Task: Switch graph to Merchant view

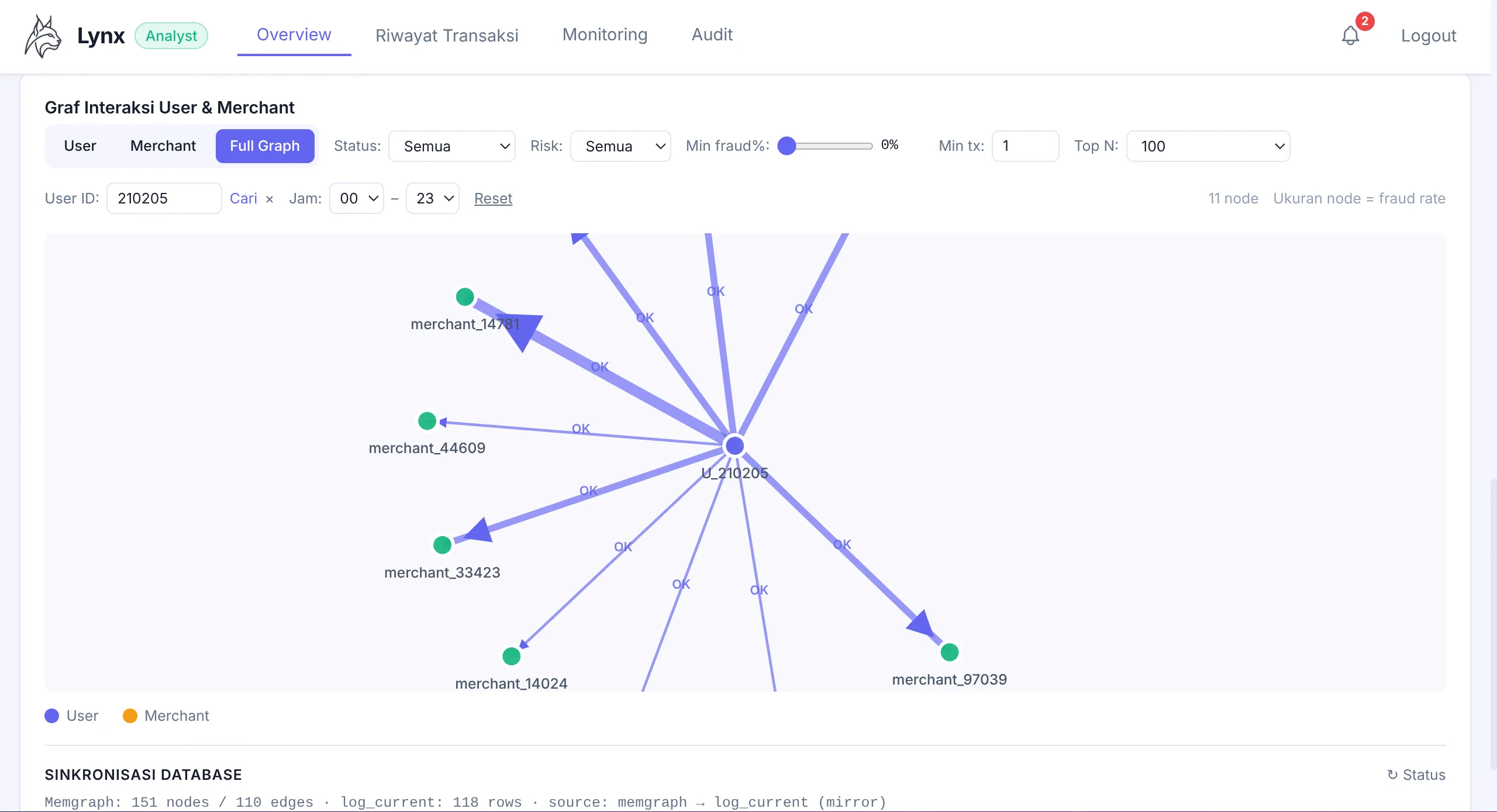Action: (163, 146)
